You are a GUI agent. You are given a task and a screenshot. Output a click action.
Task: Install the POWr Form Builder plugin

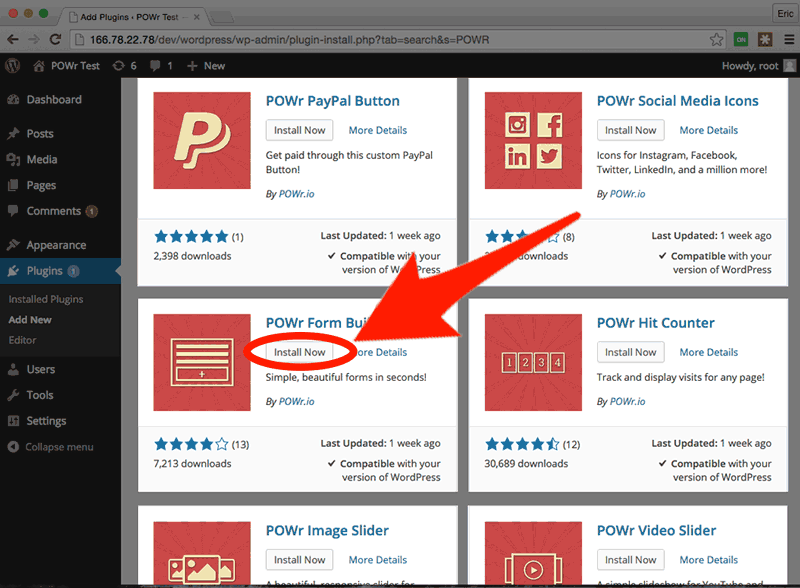[299, 352]
